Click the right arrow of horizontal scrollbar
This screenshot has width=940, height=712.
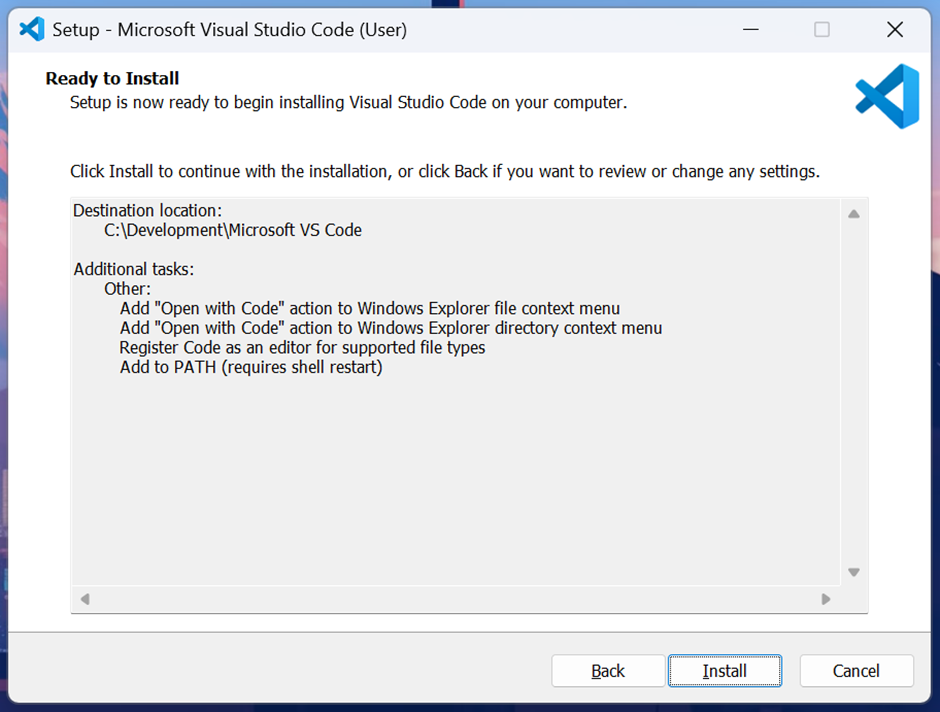pyautogui.click(x=826, y=599)
